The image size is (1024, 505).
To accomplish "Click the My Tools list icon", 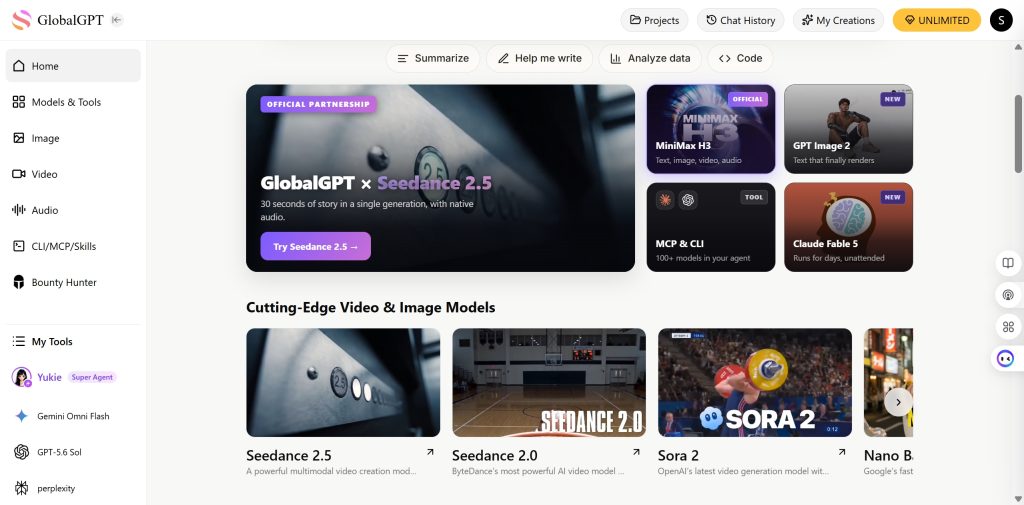I will point(19,341).
